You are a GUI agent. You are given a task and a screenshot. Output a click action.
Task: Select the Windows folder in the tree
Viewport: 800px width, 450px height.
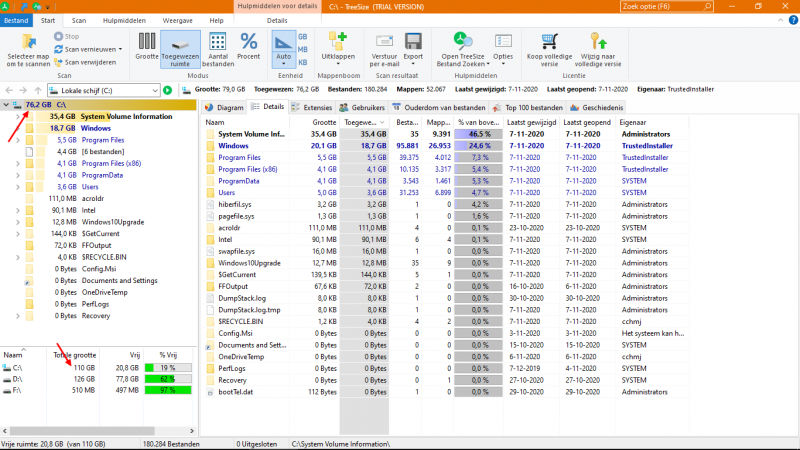[95, 128]
